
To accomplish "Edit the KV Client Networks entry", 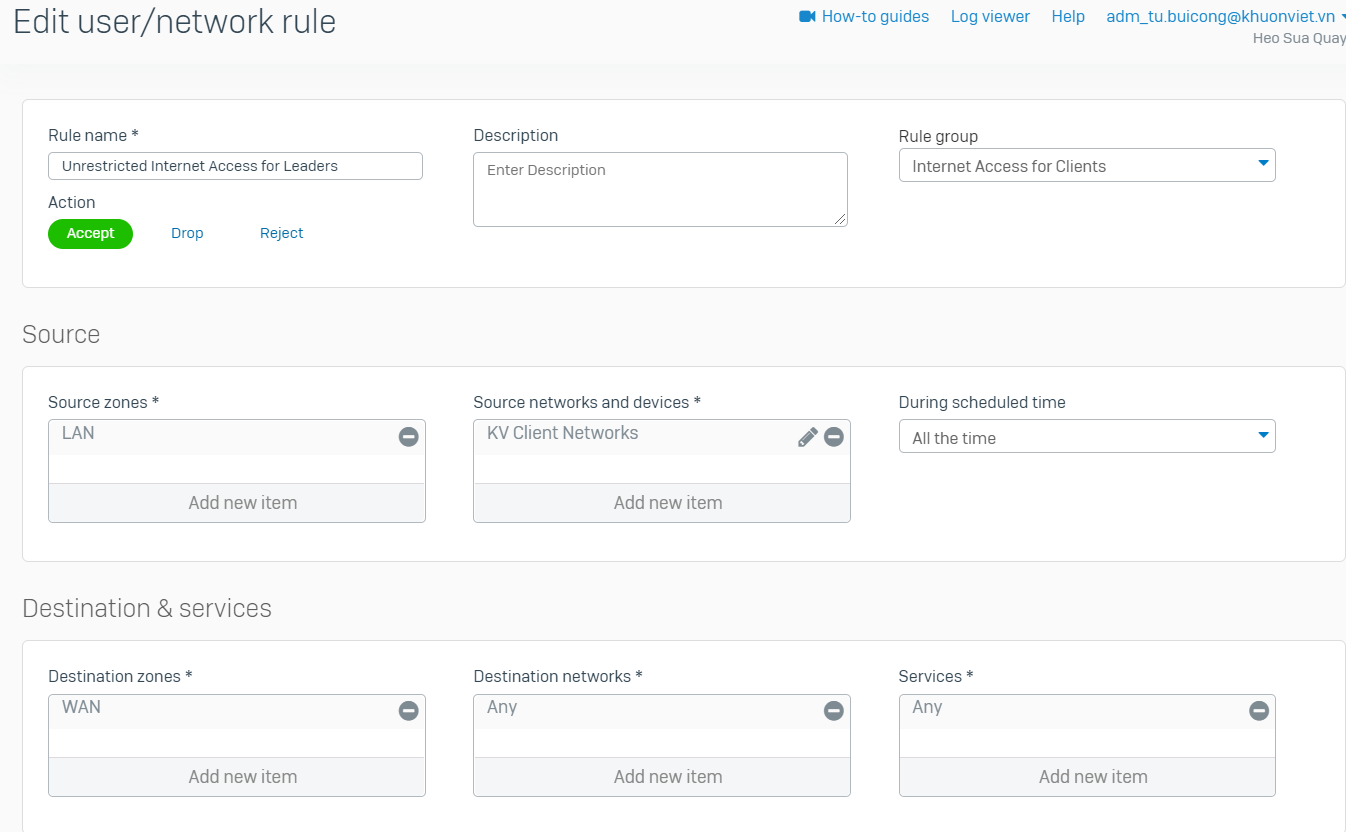I will tap(807, 437).
